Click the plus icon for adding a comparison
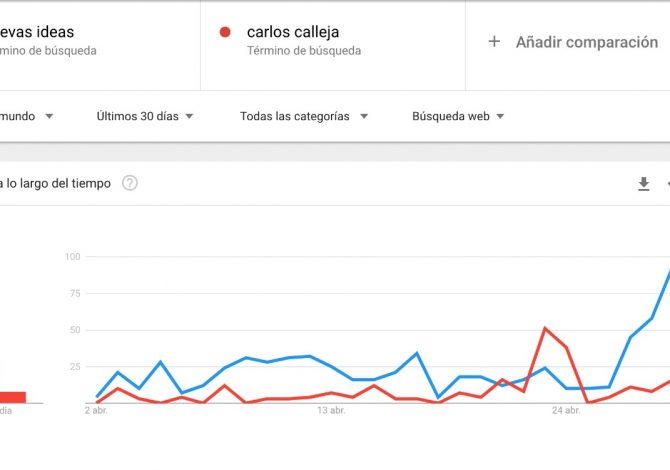Image resolution: width=670 pixels, height=470 pixels. 494,41
